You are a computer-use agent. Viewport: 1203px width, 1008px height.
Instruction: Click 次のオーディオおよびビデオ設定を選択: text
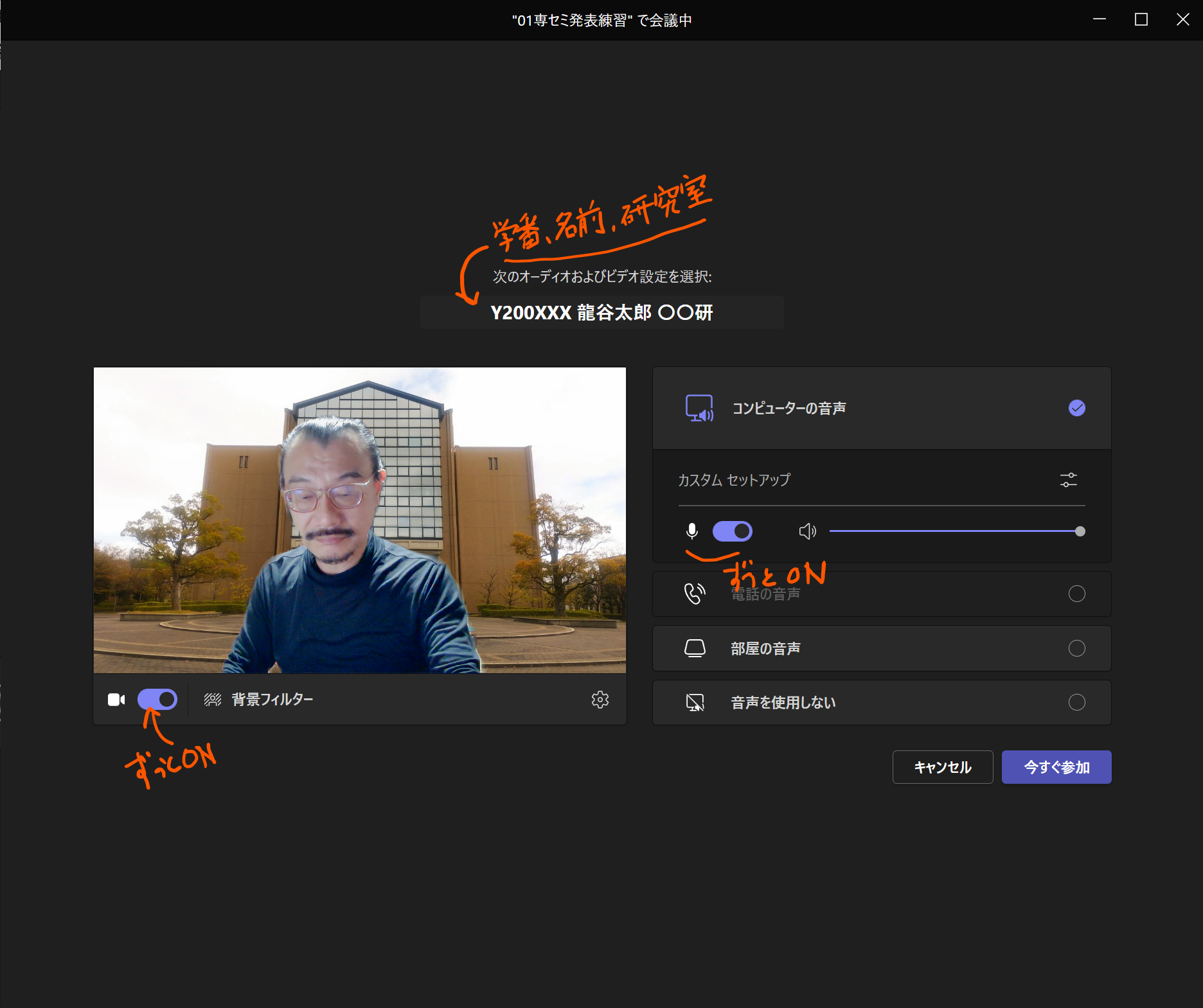click(602, 276)
